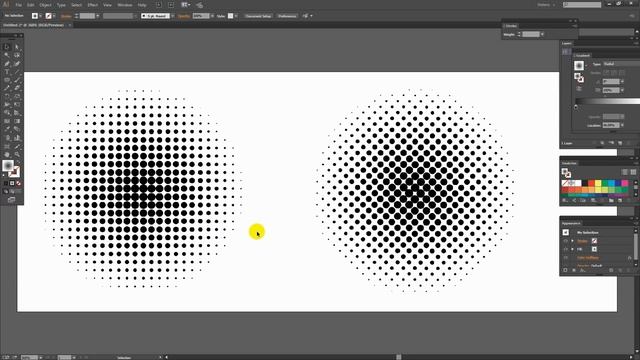Toggle visibility of Color Halftone effect
Image resolution: width=640 pixels, height=360 pixels.
pos(566,258)
